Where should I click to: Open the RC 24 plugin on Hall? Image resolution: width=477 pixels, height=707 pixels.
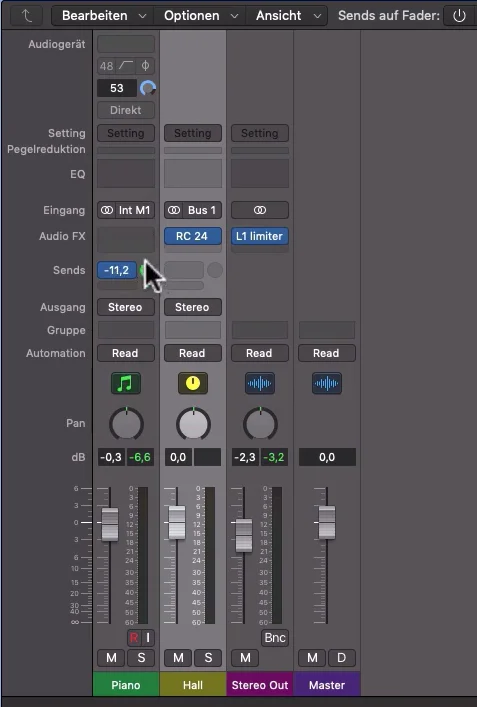coord(193,236)
